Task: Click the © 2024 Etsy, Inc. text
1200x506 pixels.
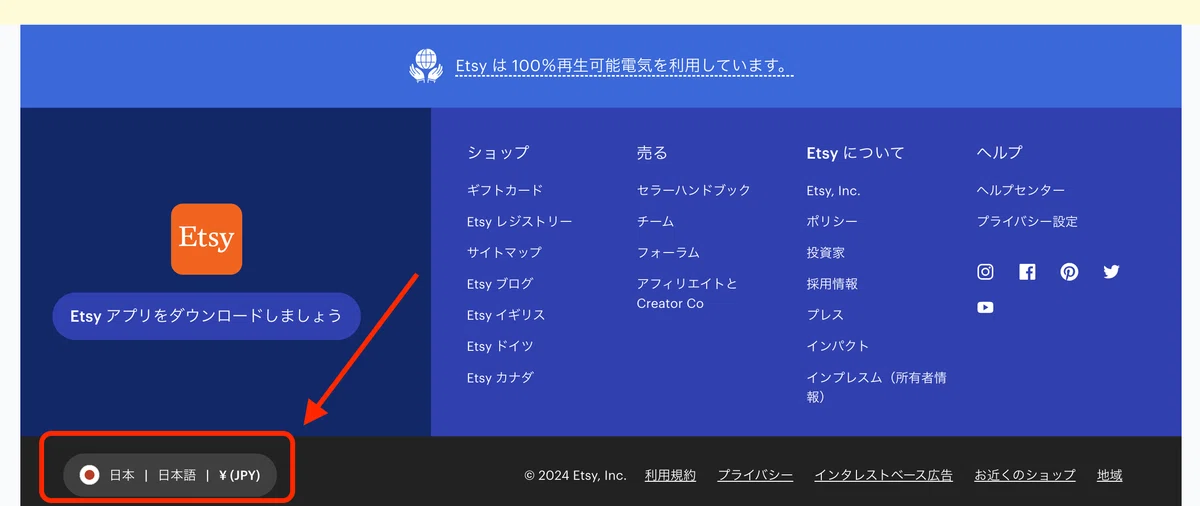Action: point(576,476)
